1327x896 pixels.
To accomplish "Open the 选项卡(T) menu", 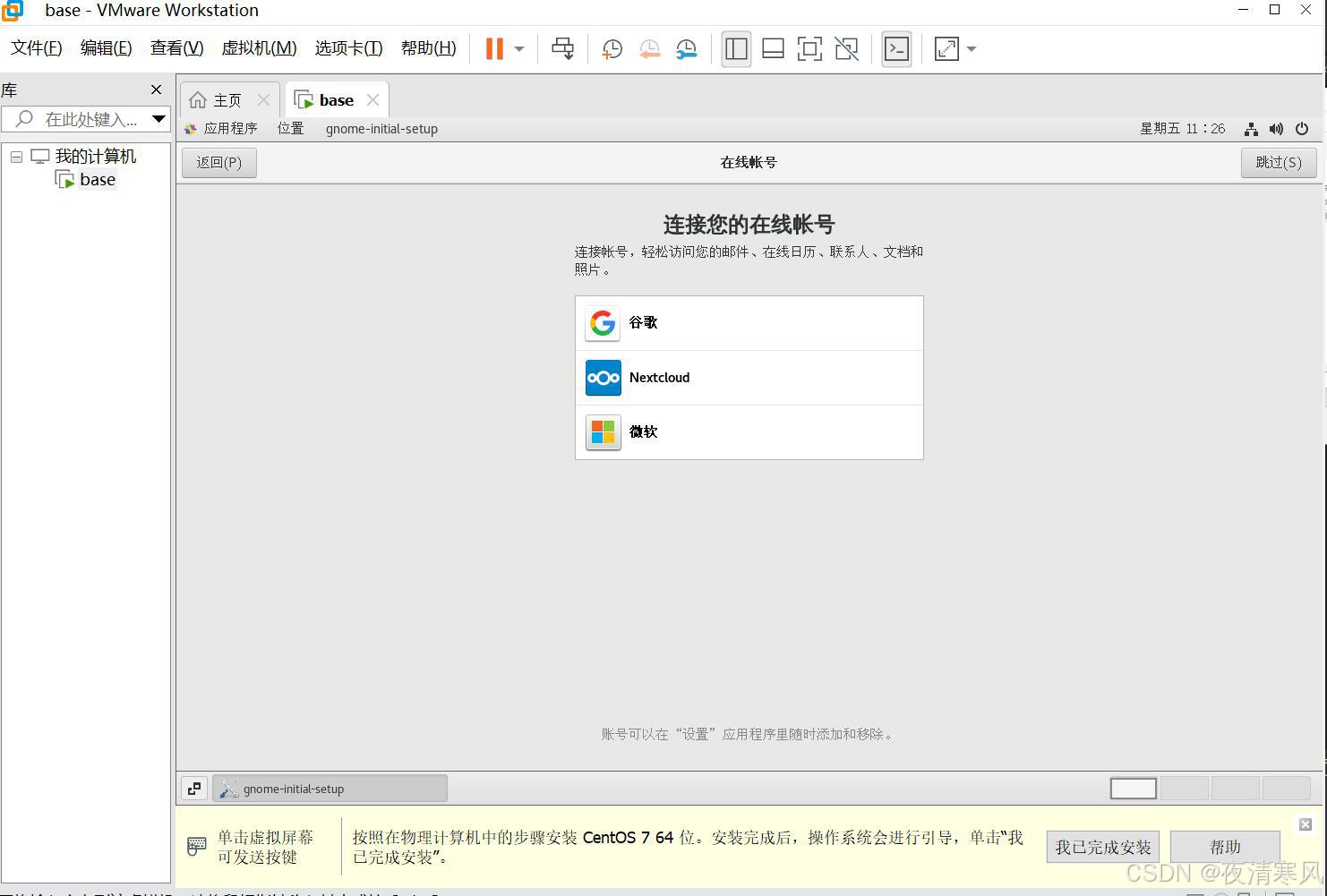I will pyautogui.click(x=348, y=48).
